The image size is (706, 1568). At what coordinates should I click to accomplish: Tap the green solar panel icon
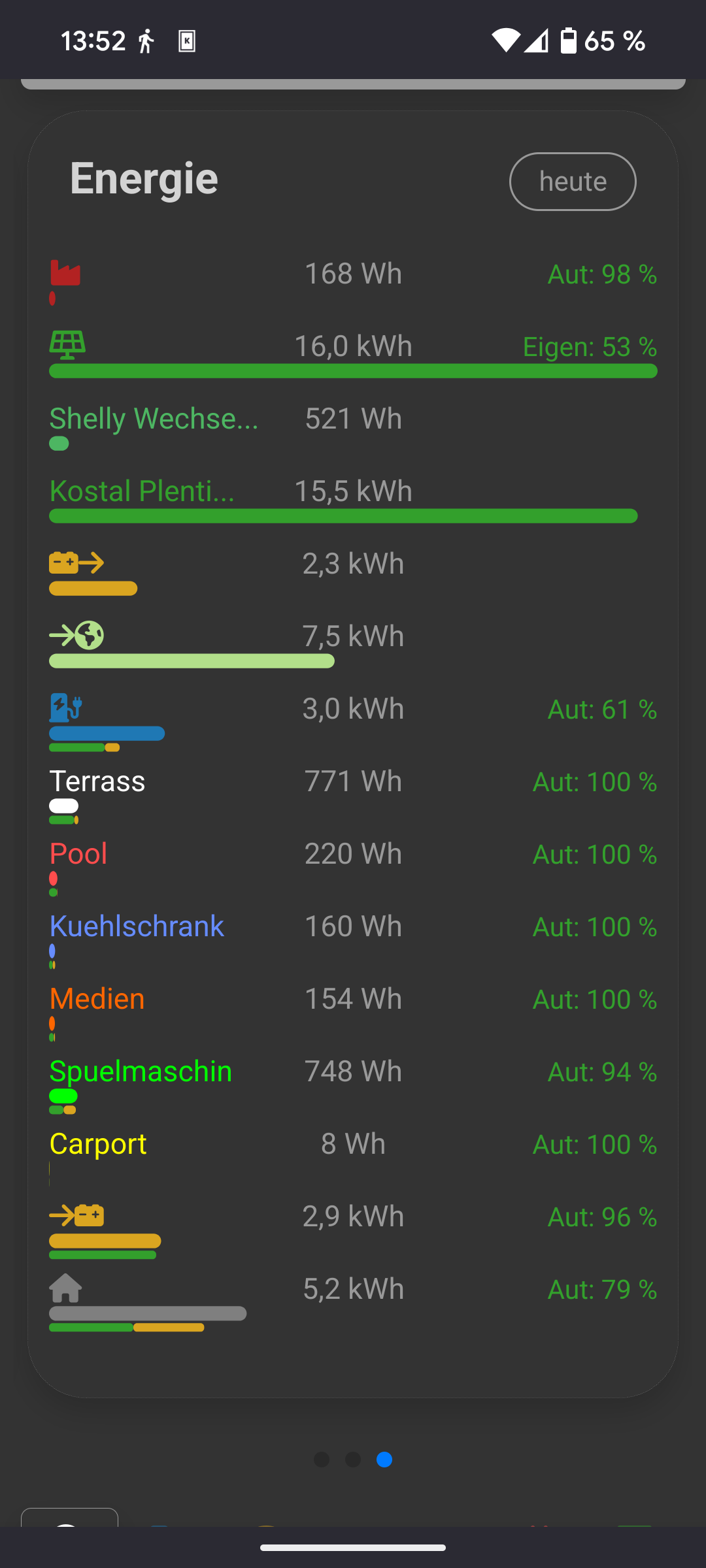coord(67,345)
